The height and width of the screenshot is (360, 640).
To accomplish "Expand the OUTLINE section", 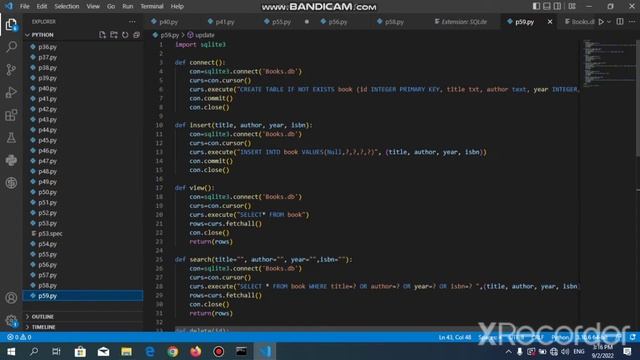I will [x=83, y=317].
